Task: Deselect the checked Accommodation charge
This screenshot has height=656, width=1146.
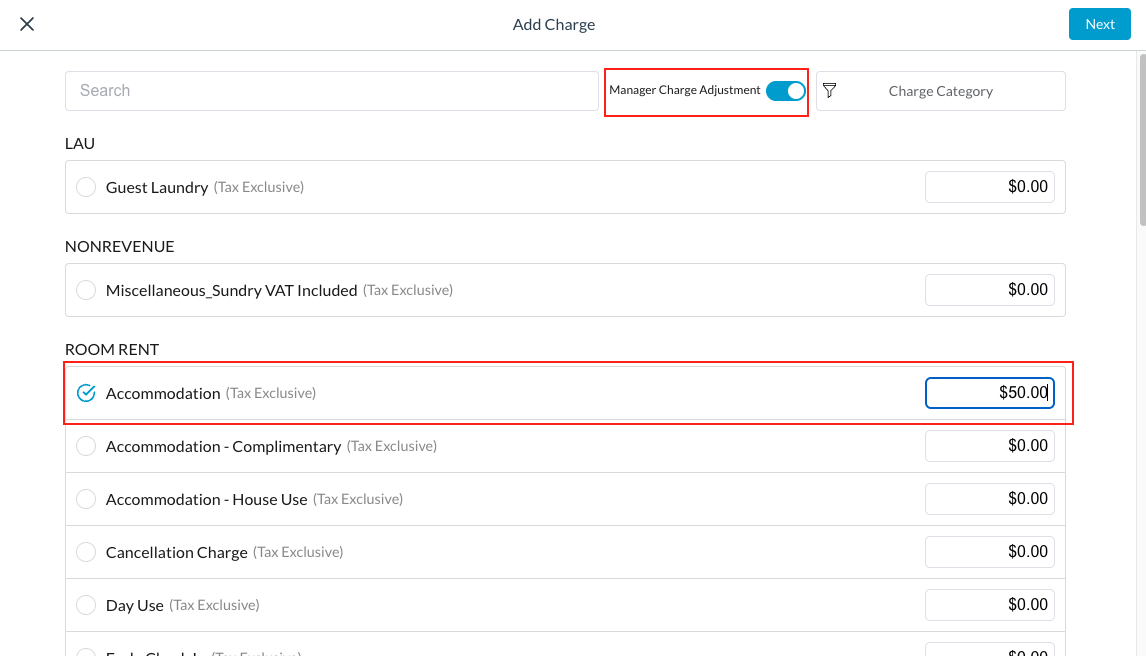Action: [86, 393]
